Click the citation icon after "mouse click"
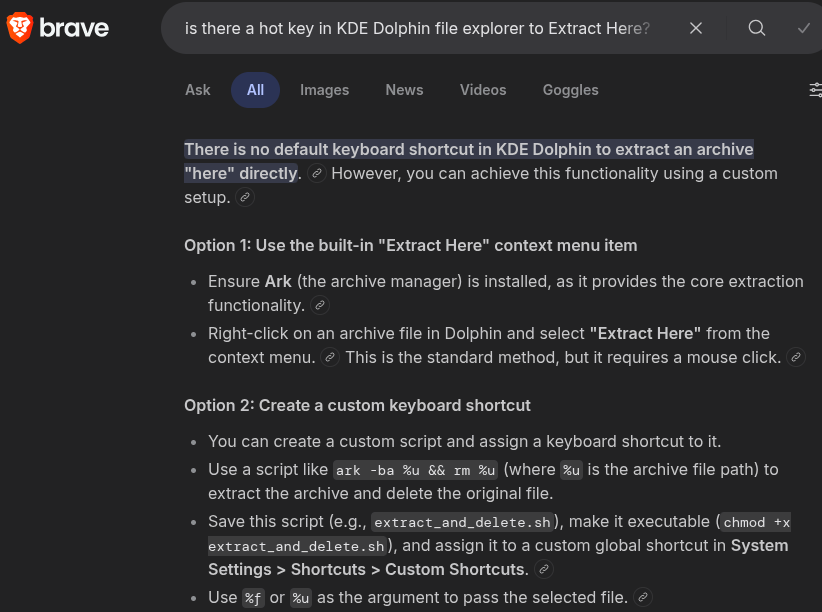The width and height of the screenshot is (822, 612). click(795, 357)
